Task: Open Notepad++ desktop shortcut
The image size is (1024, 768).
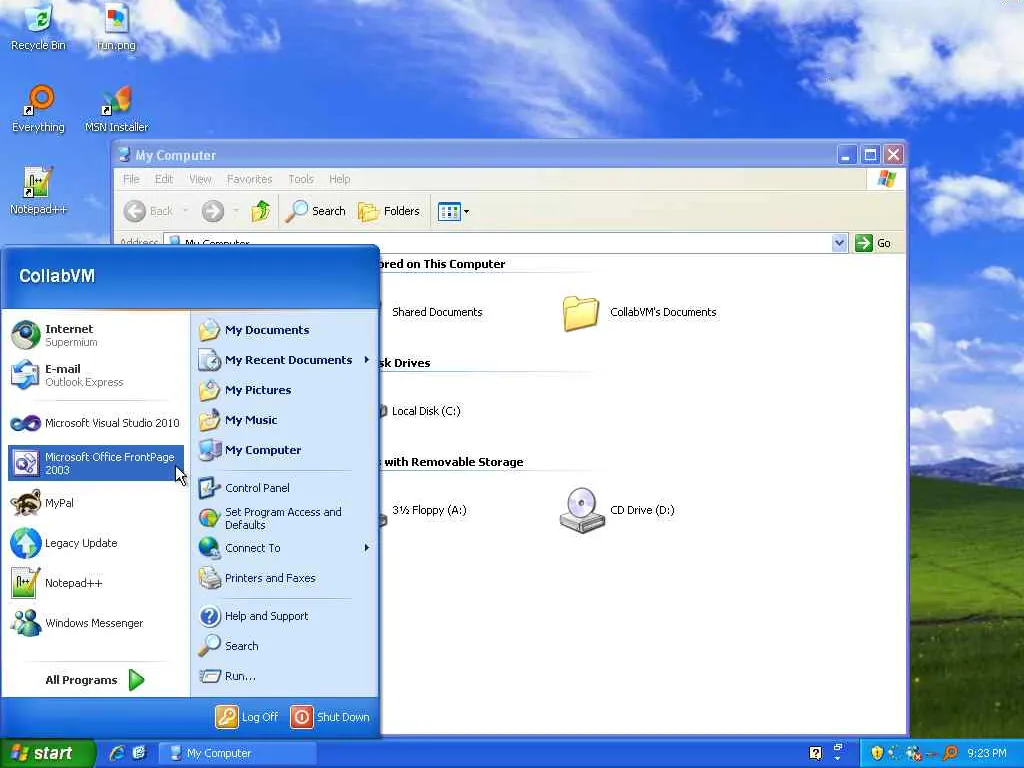Action: tap(38, 191)
